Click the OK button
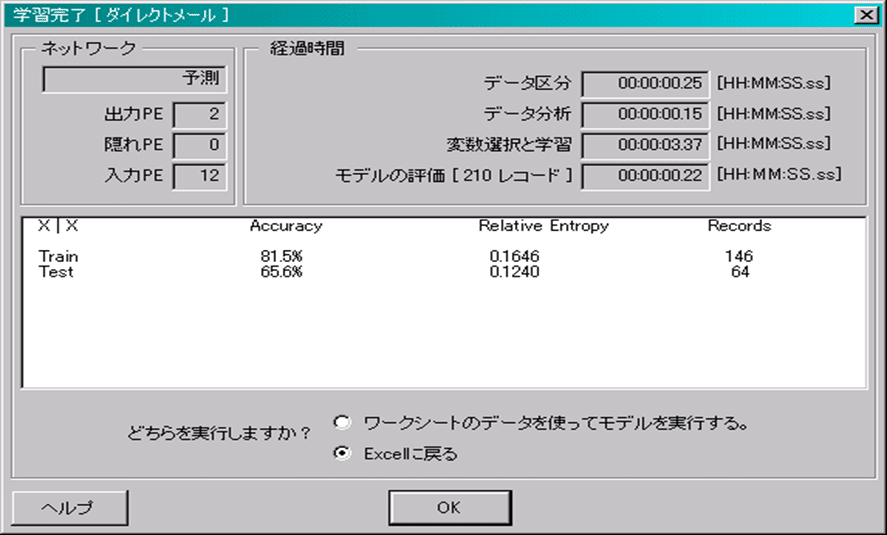The height and width of the screenshot is (535, 887). [450, 507]
